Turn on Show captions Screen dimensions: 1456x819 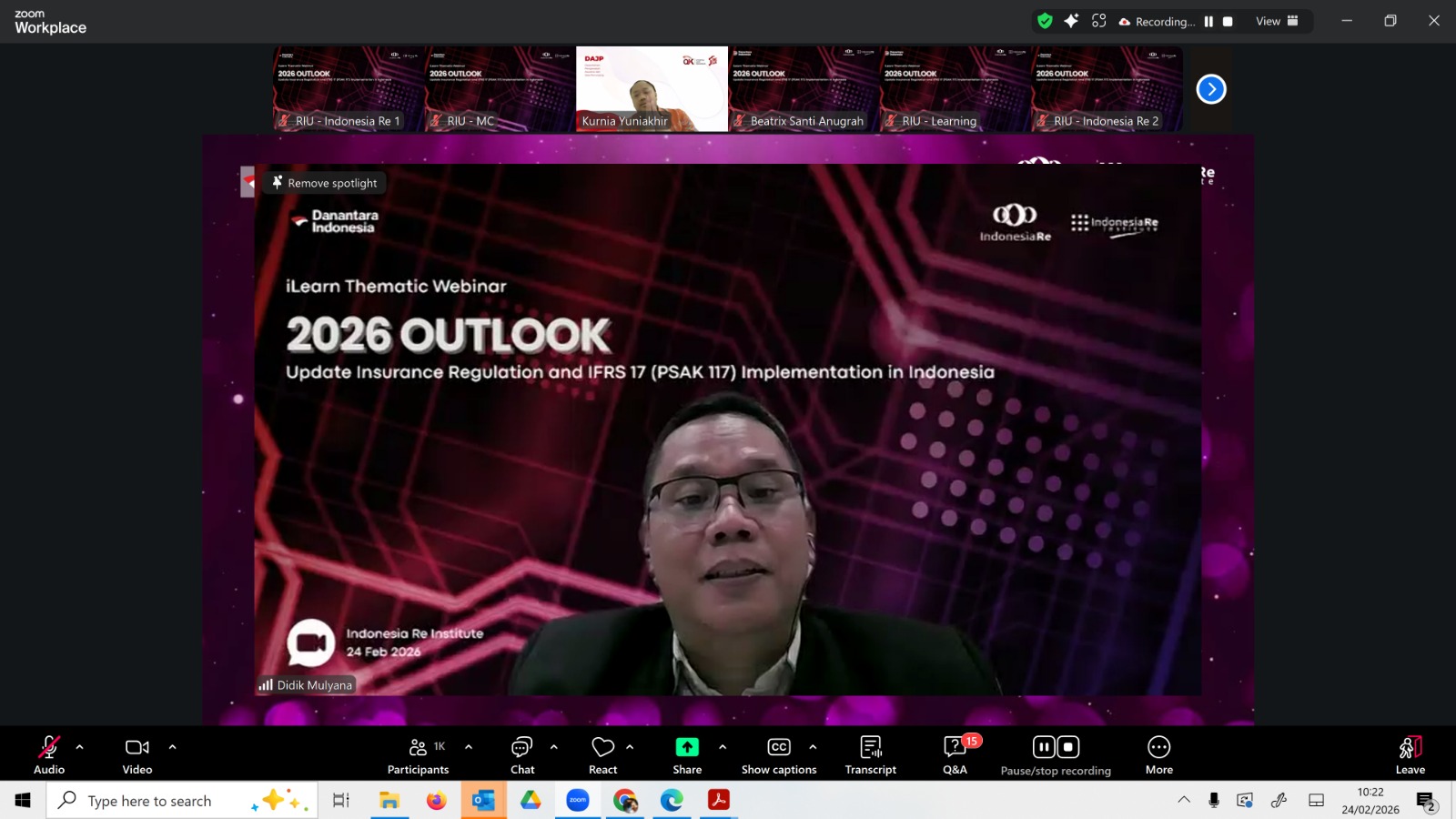coord(779,754)
